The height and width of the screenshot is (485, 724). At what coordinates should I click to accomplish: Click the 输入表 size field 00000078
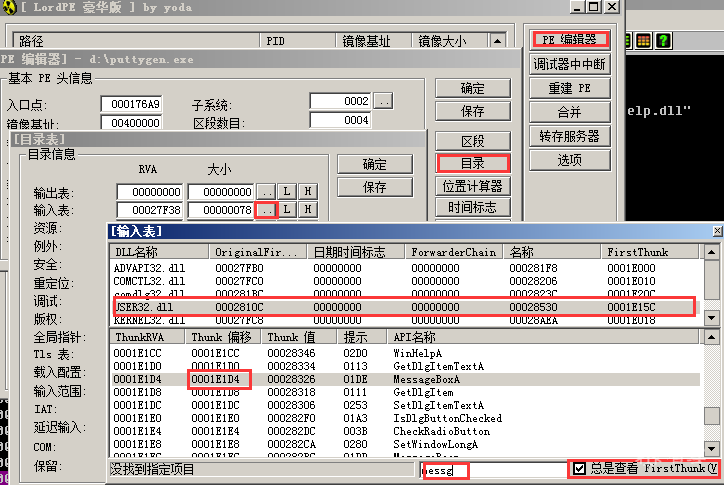click(221, 210)
